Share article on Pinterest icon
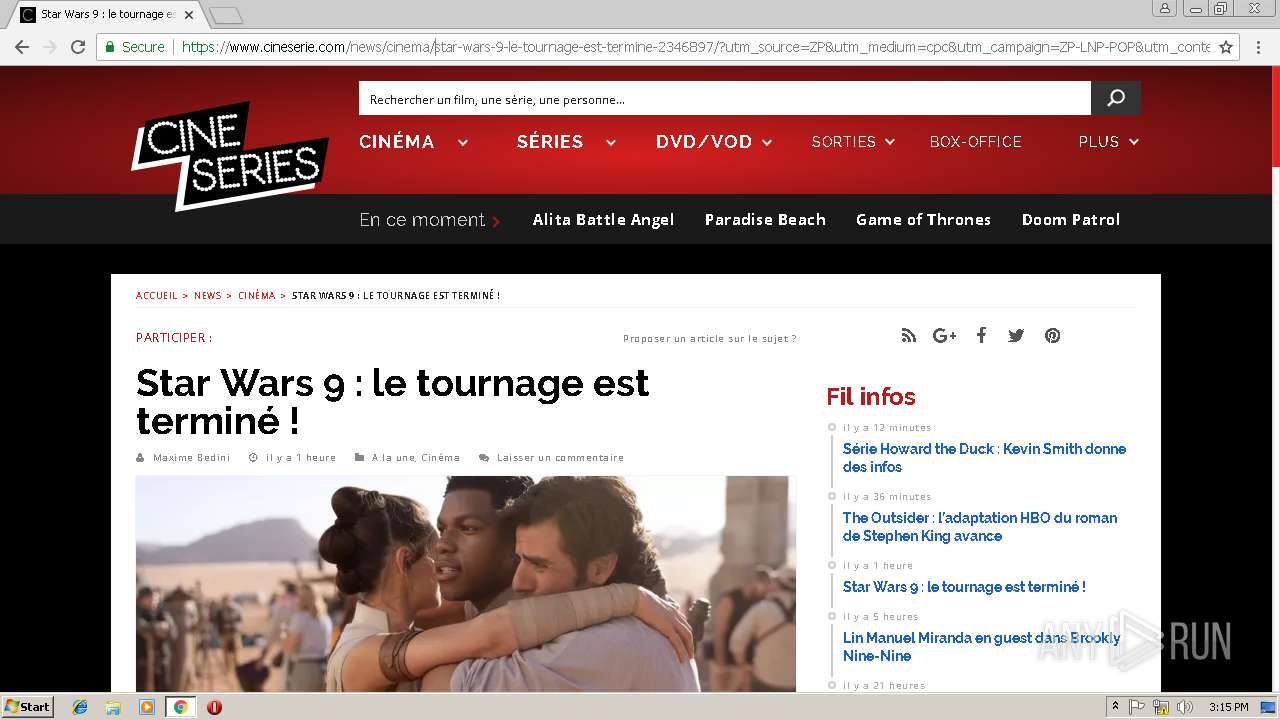The height and width of the screenshot is (720, 1280). pos(1052,336)
